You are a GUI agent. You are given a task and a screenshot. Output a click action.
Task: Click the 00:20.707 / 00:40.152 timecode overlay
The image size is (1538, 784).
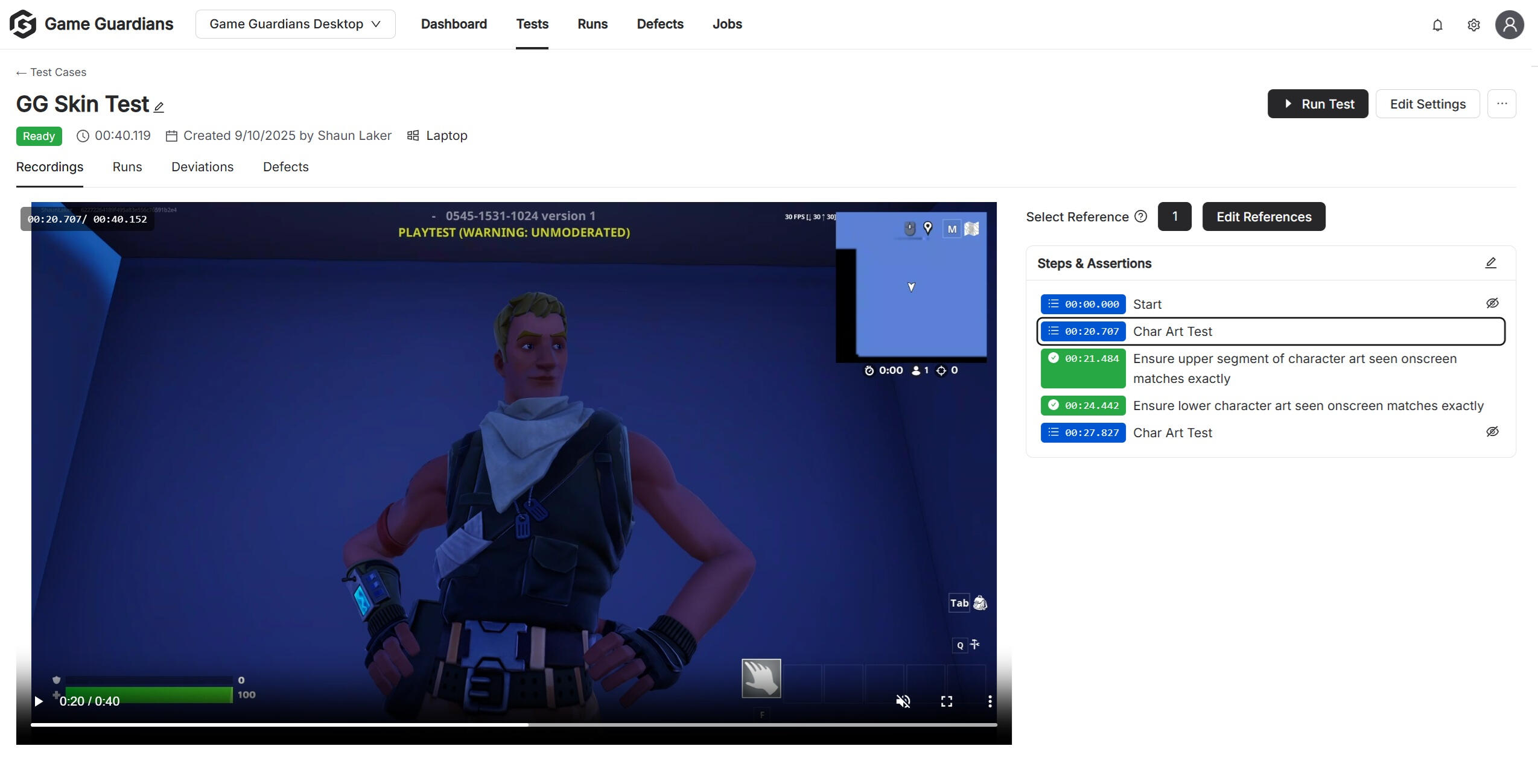click(87, 219)
